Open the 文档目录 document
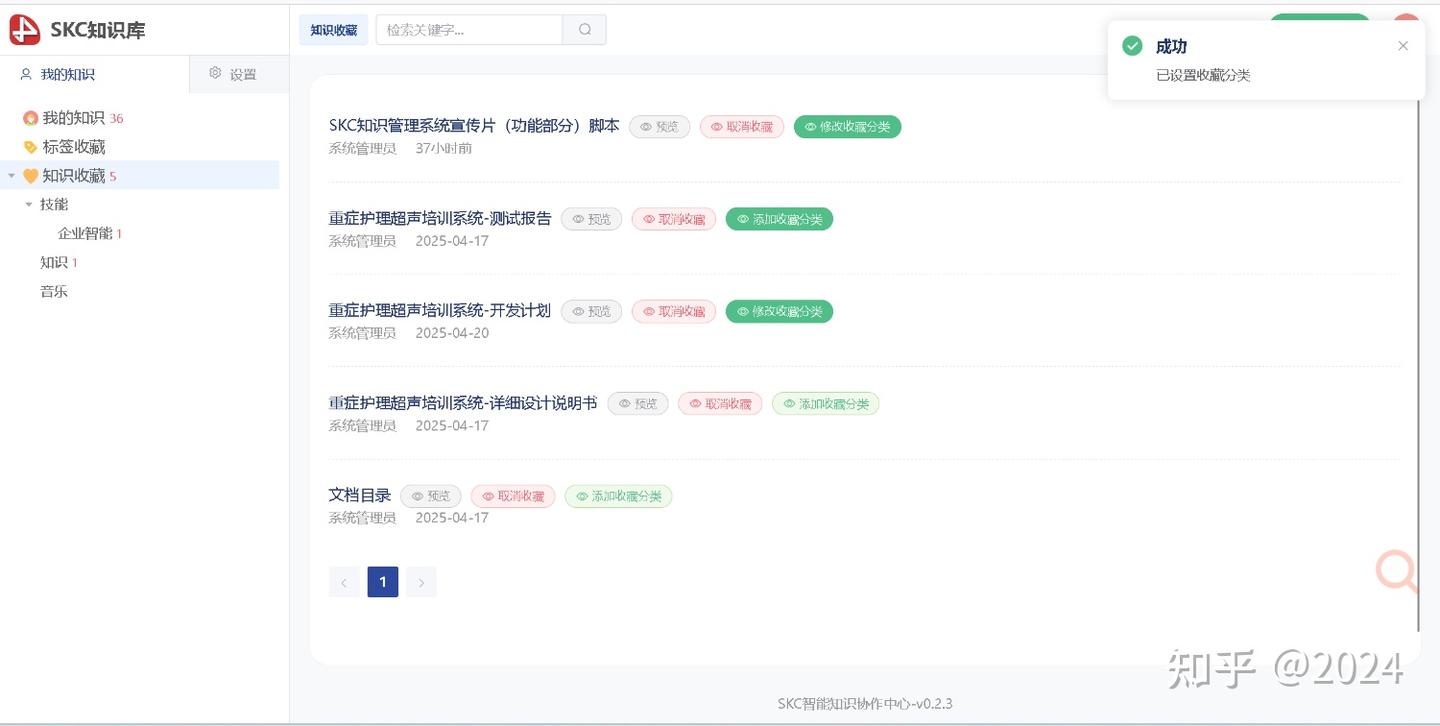This screenshot has height=726, width=1440. click(x=360, y=495)
